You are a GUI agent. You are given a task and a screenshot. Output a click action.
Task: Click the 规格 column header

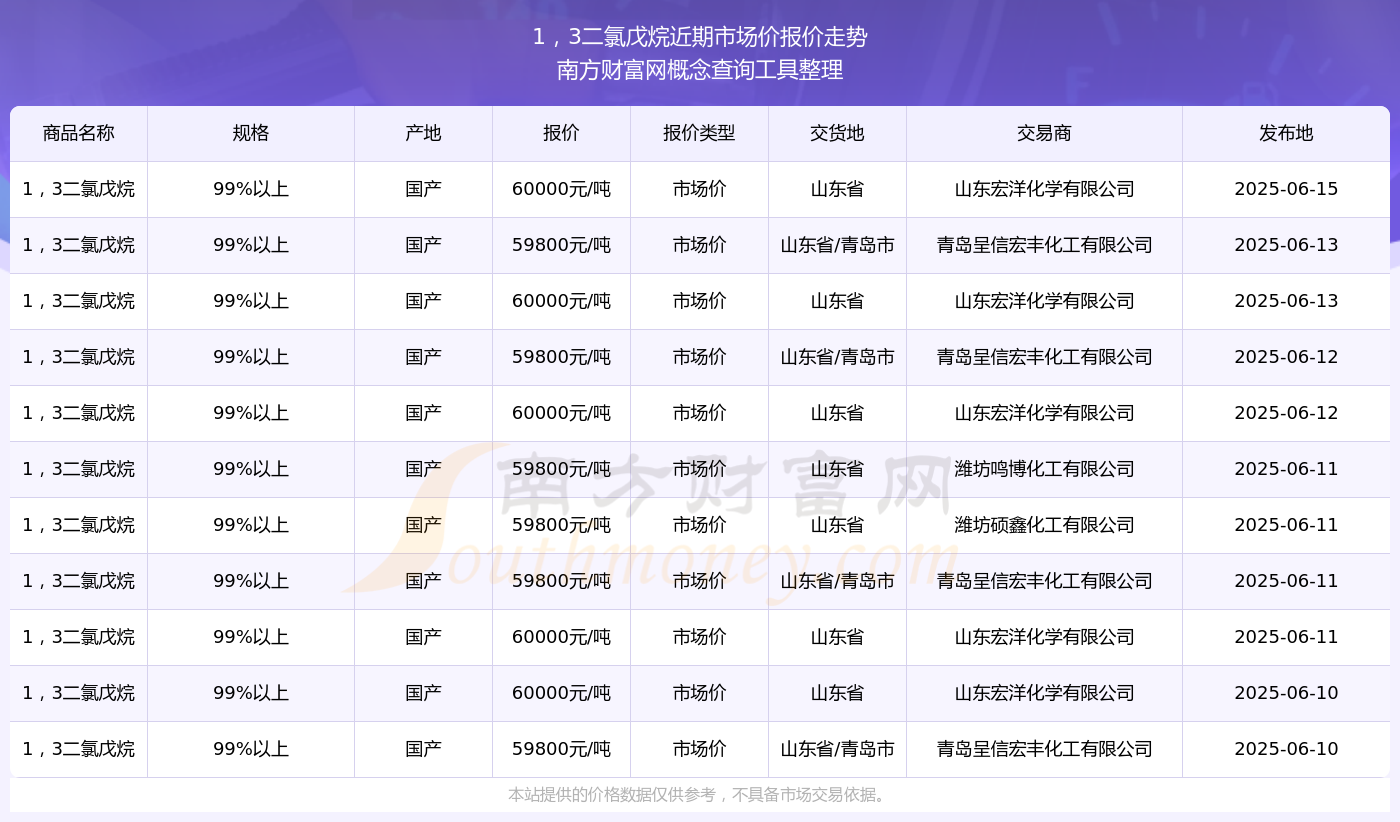pyautogui.click(x=251, y=133)
